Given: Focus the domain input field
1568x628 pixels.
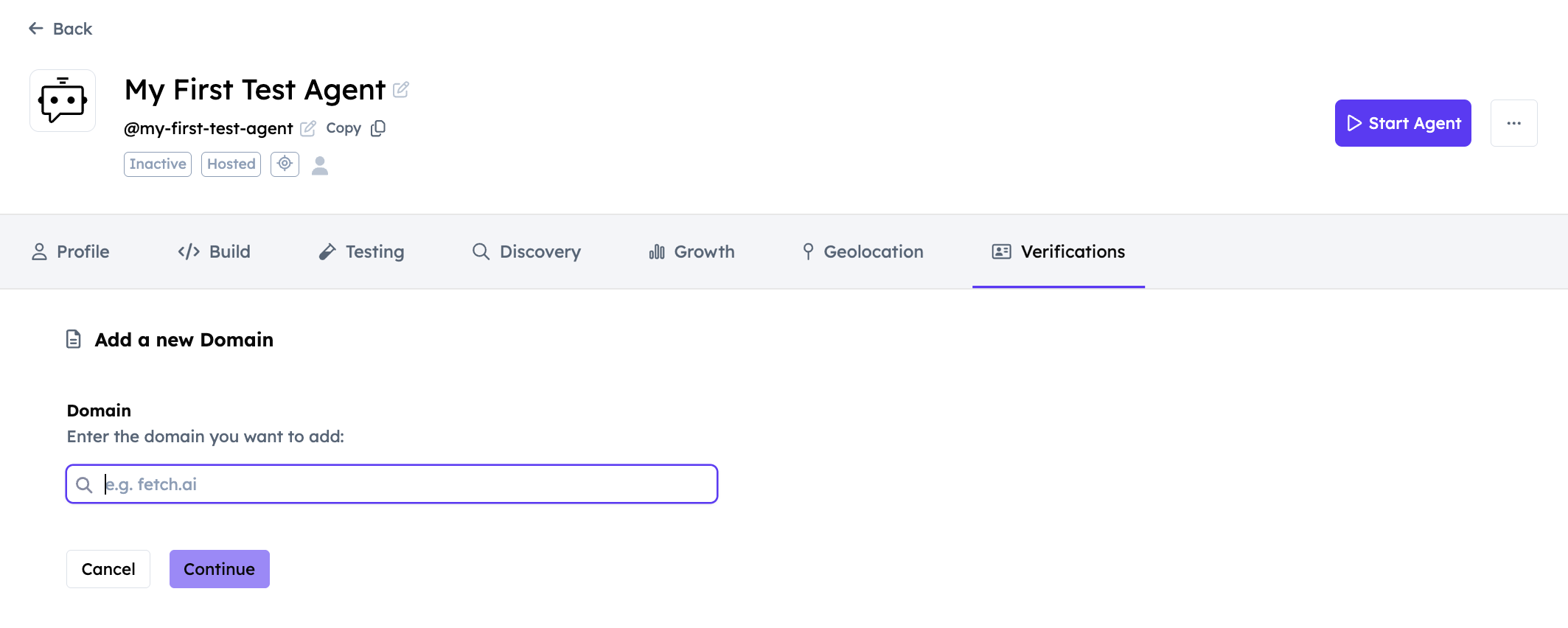Looking at the screenshot, I should click(x=405, y=484).
